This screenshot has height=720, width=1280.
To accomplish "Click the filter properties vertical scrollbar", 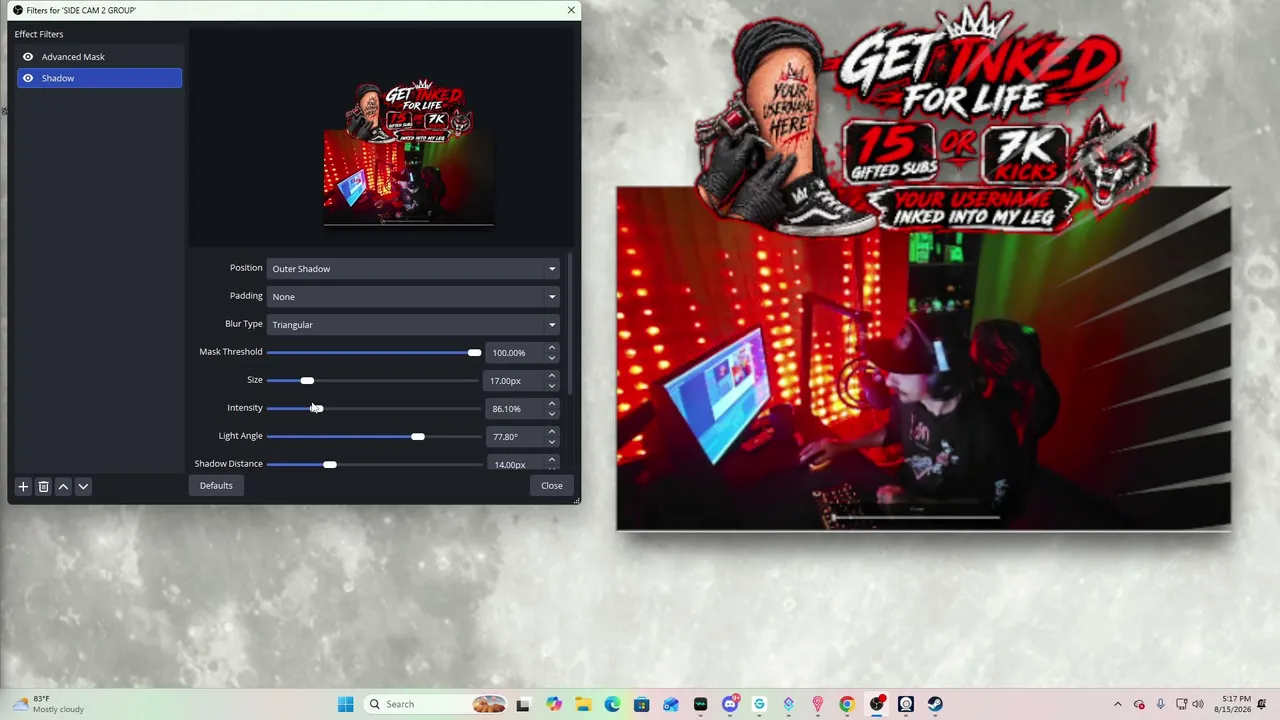I will coord(570,324).
